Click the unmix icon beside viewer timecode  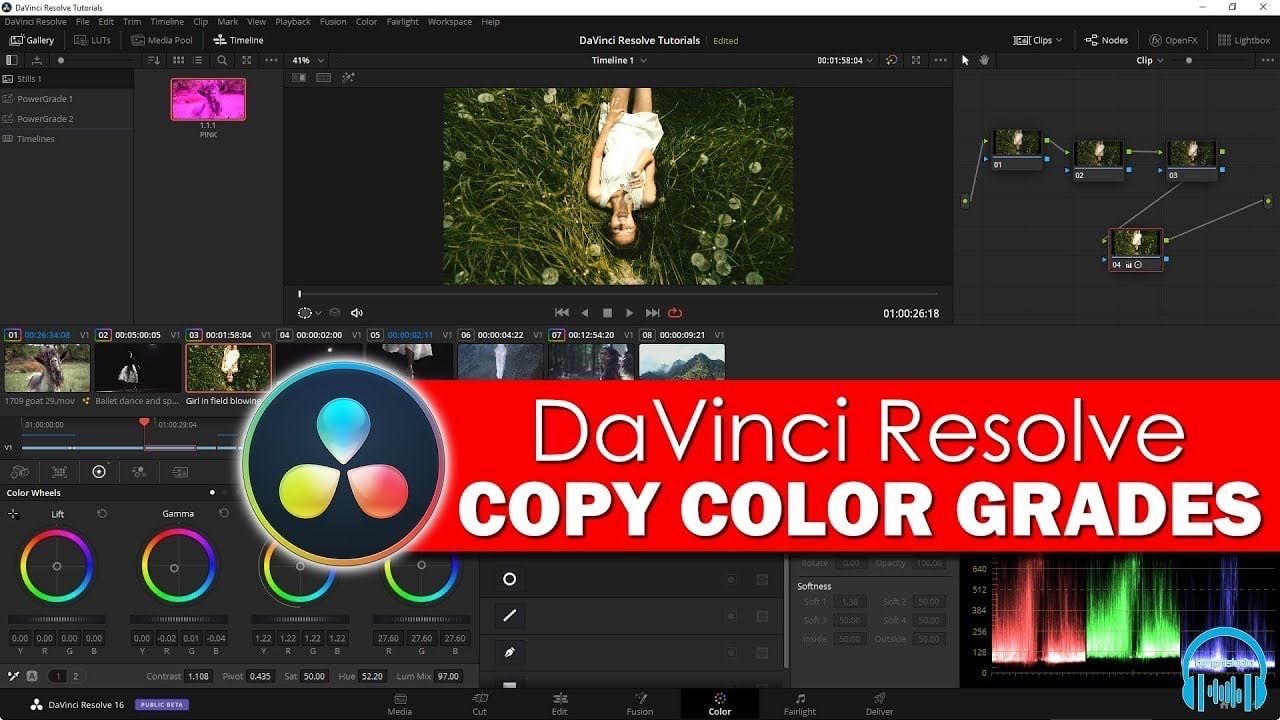(892, 60)
